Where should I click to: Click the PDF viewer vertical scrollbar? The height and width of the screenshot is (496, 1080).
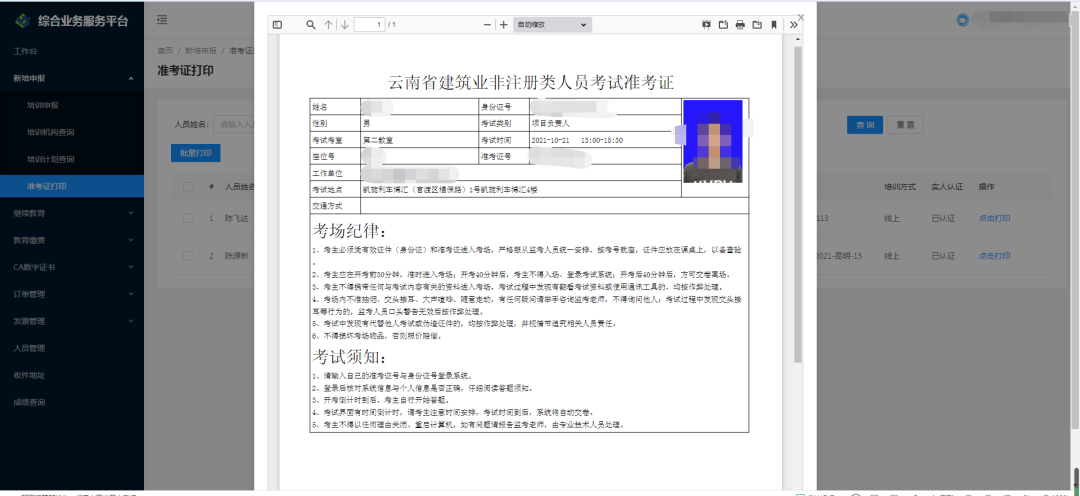tap(797, 200)
